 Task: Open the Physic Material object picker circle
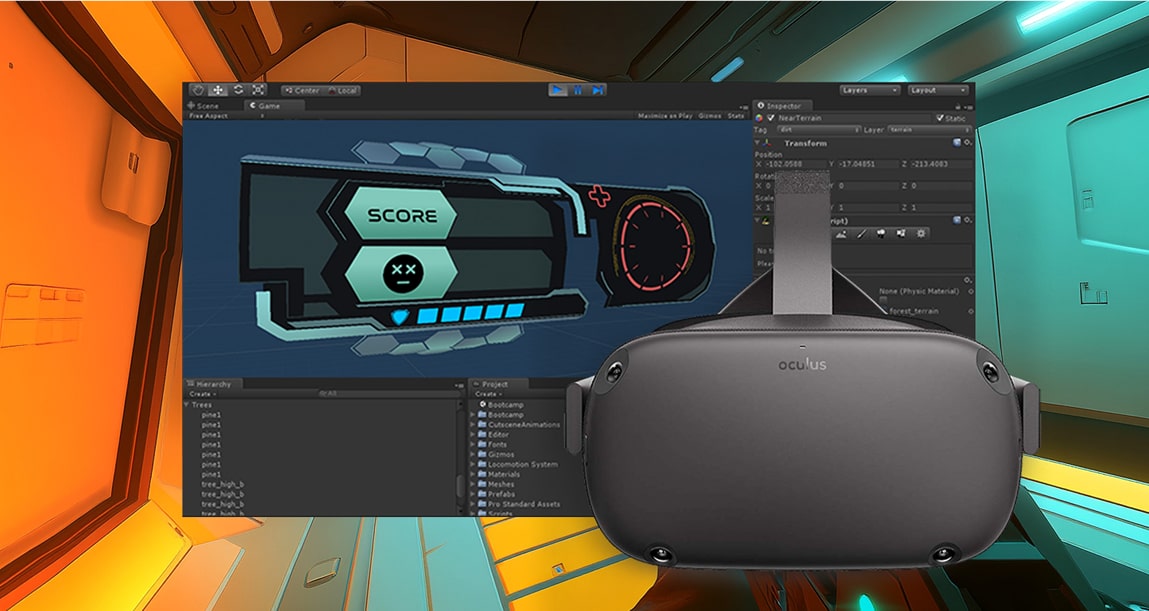970,292
